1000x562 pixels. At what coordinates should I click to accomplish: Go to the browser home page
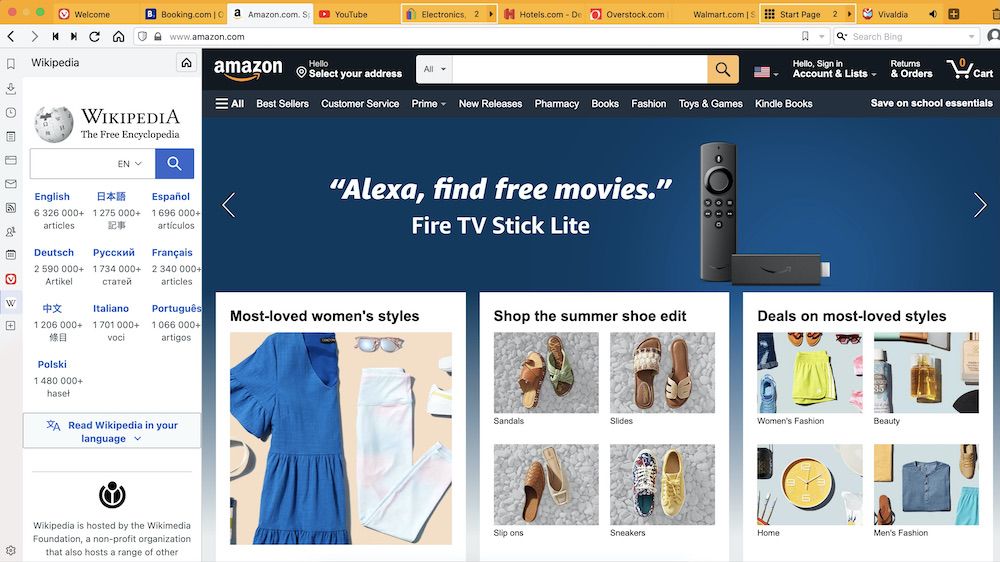pos(119,36)
